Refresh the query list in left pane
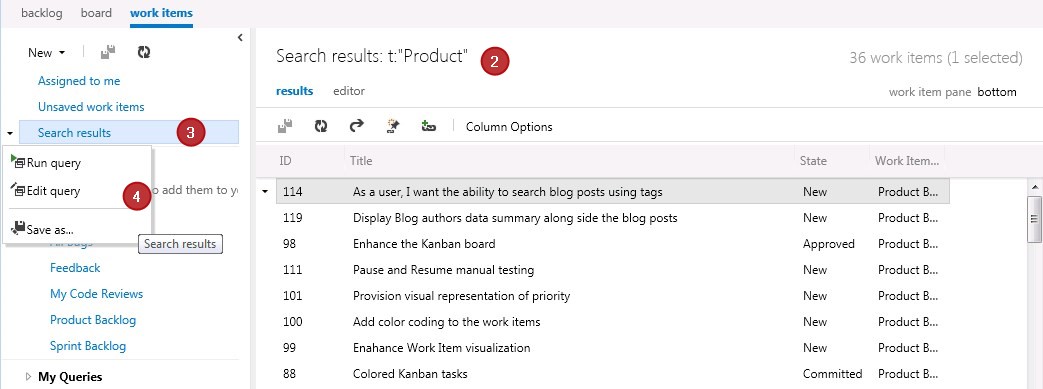The width and height of the screenshot is (1043, 389). point(144,52)
